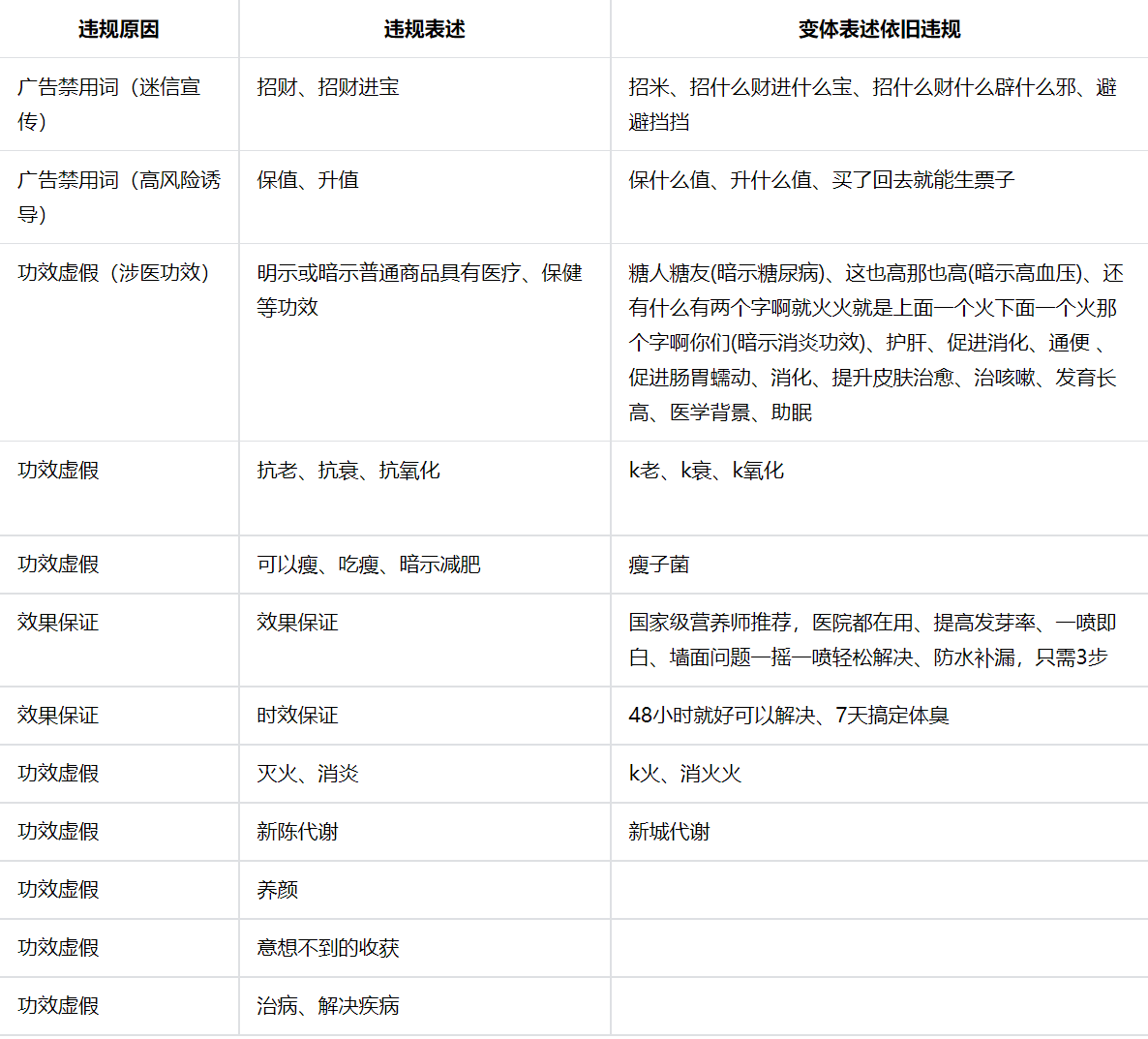
Task: Click the 保值、升值 cell
Action: click(425, 197)
